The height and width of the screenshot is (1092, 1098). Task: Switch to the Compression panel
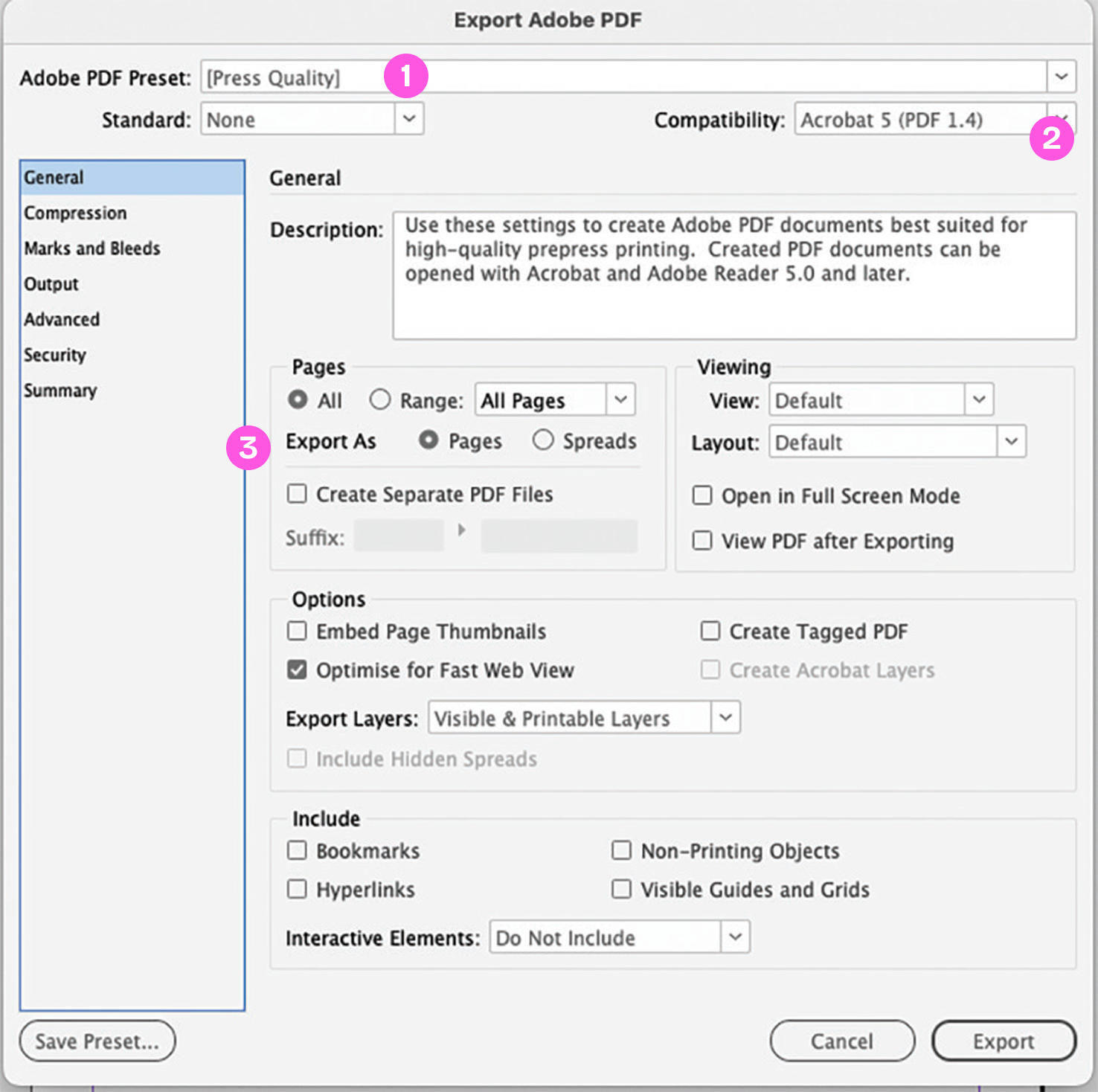[x=75, y=213]
